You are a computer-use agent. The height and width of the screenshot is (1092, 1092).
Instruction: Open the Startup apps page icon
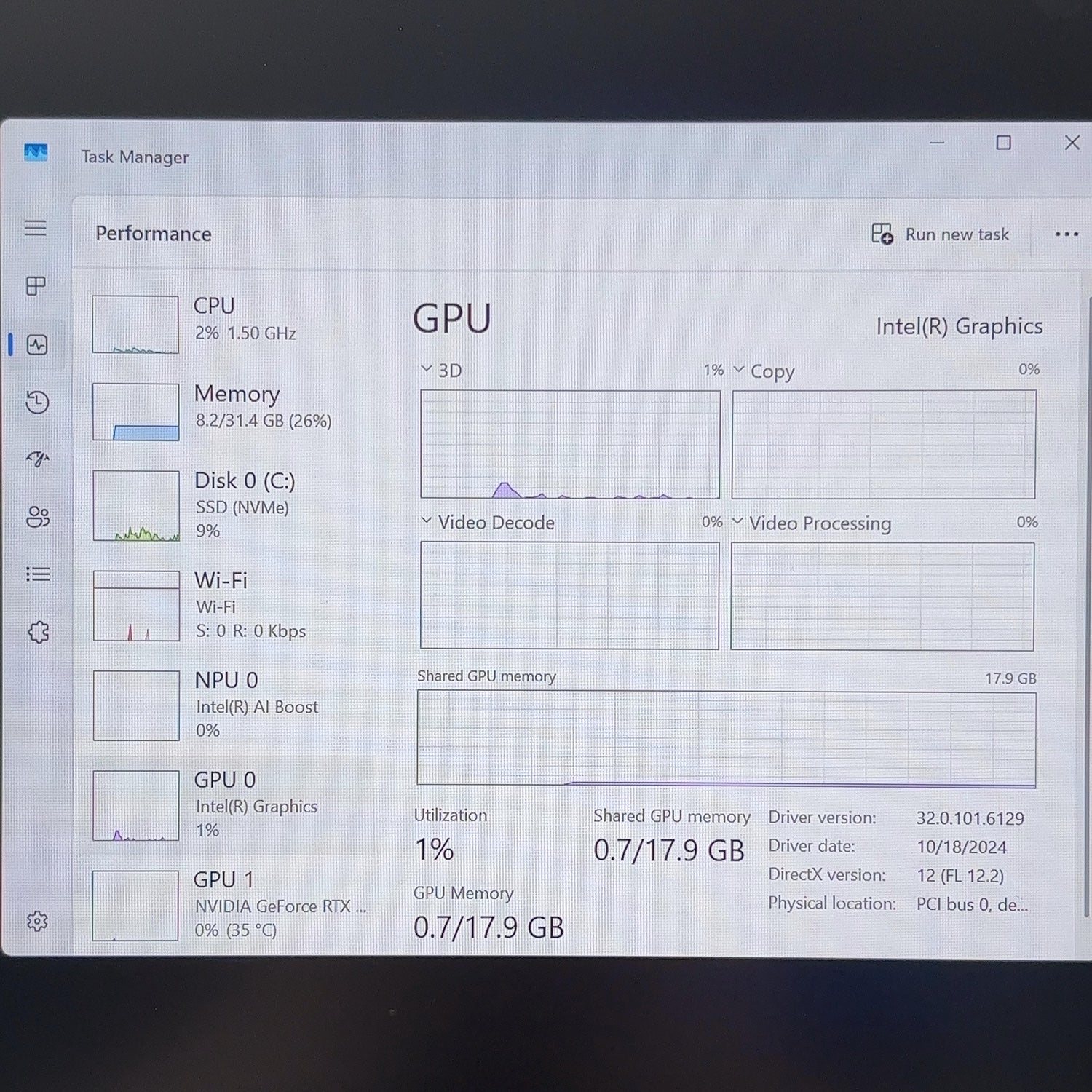coord(37,459)
